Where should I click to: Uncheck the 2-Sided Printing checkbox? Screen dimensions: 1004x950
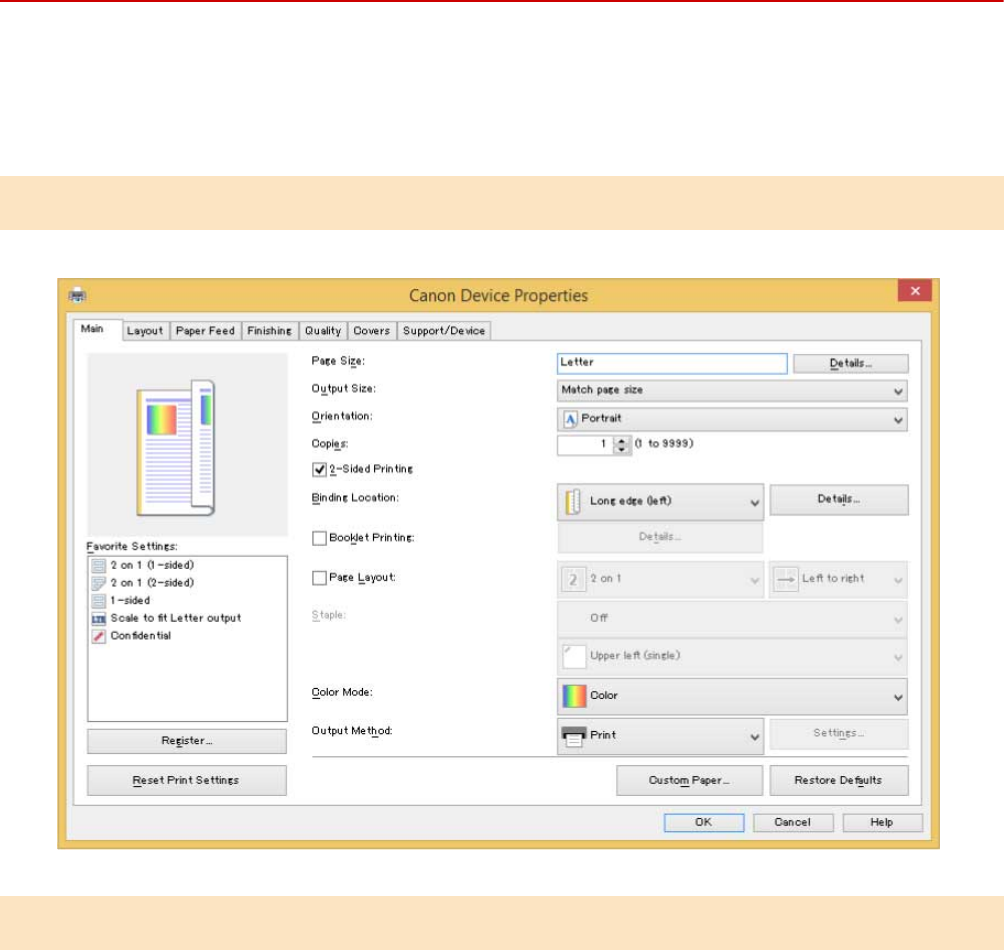tap(319, 469)
